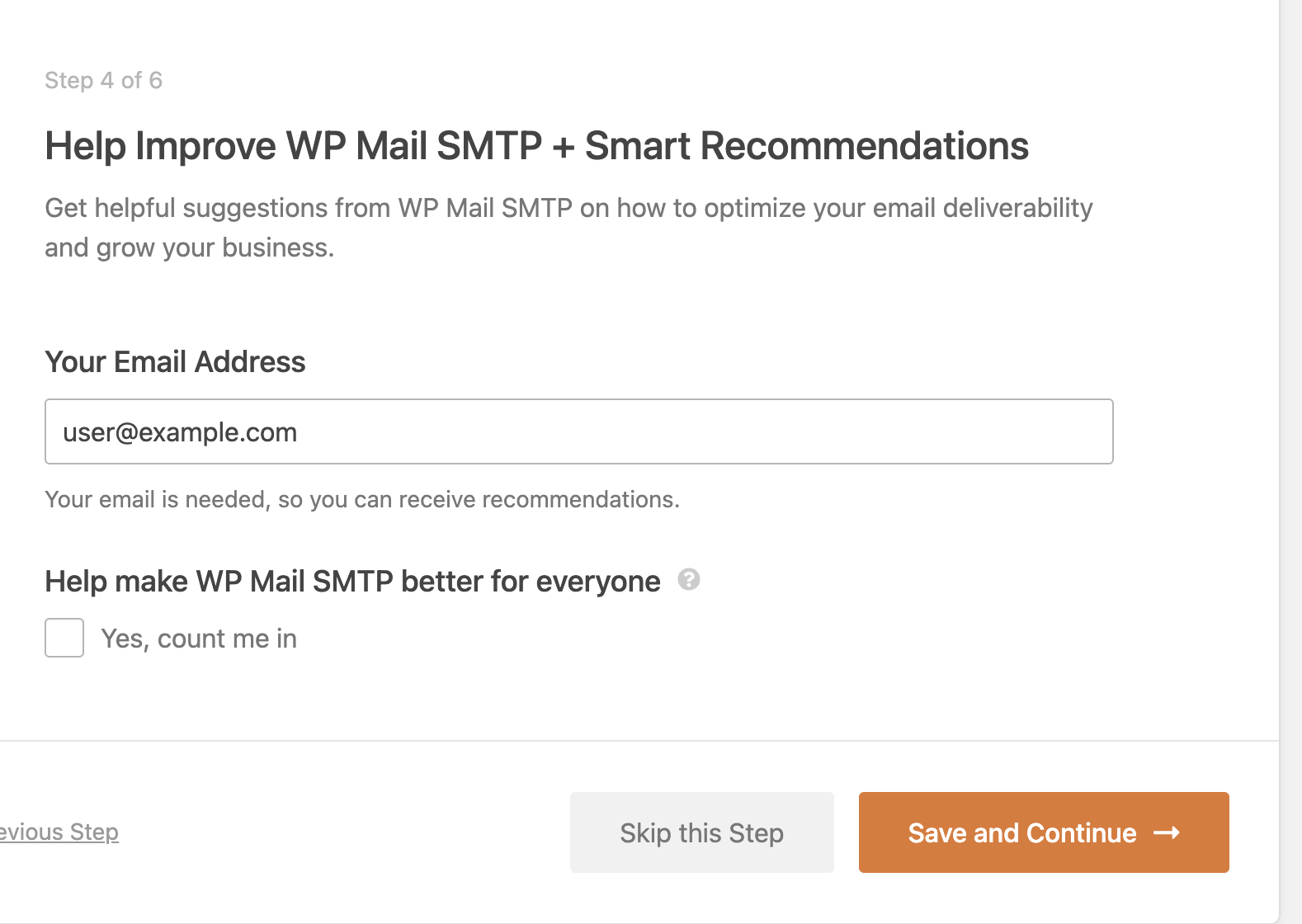Click the horizontal divider above the footer buttons
This screenshot has width=1302, height=924.
[x=639, y=741]
